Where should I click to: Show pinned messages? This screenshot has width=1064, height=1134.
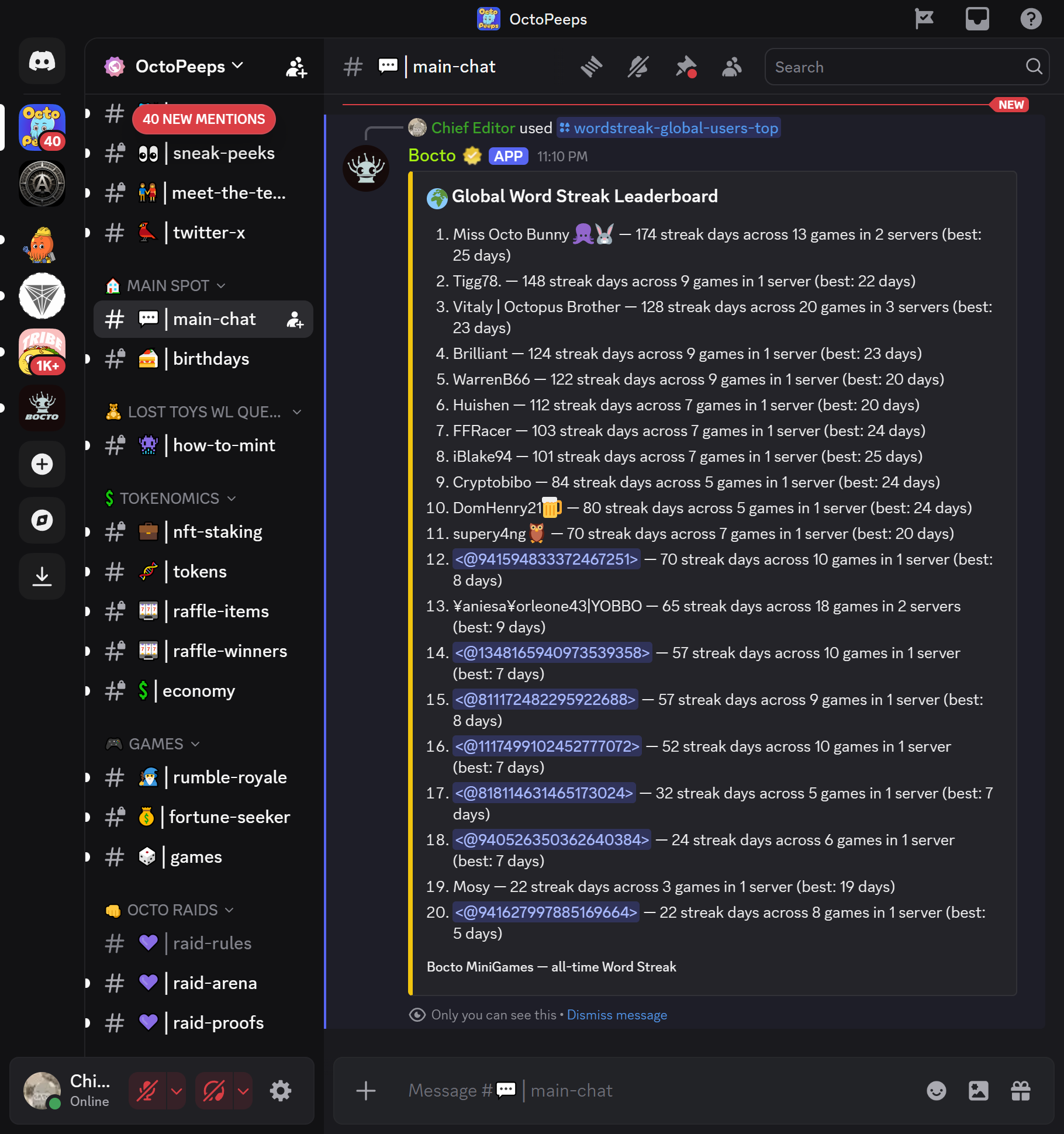[685, 67]
